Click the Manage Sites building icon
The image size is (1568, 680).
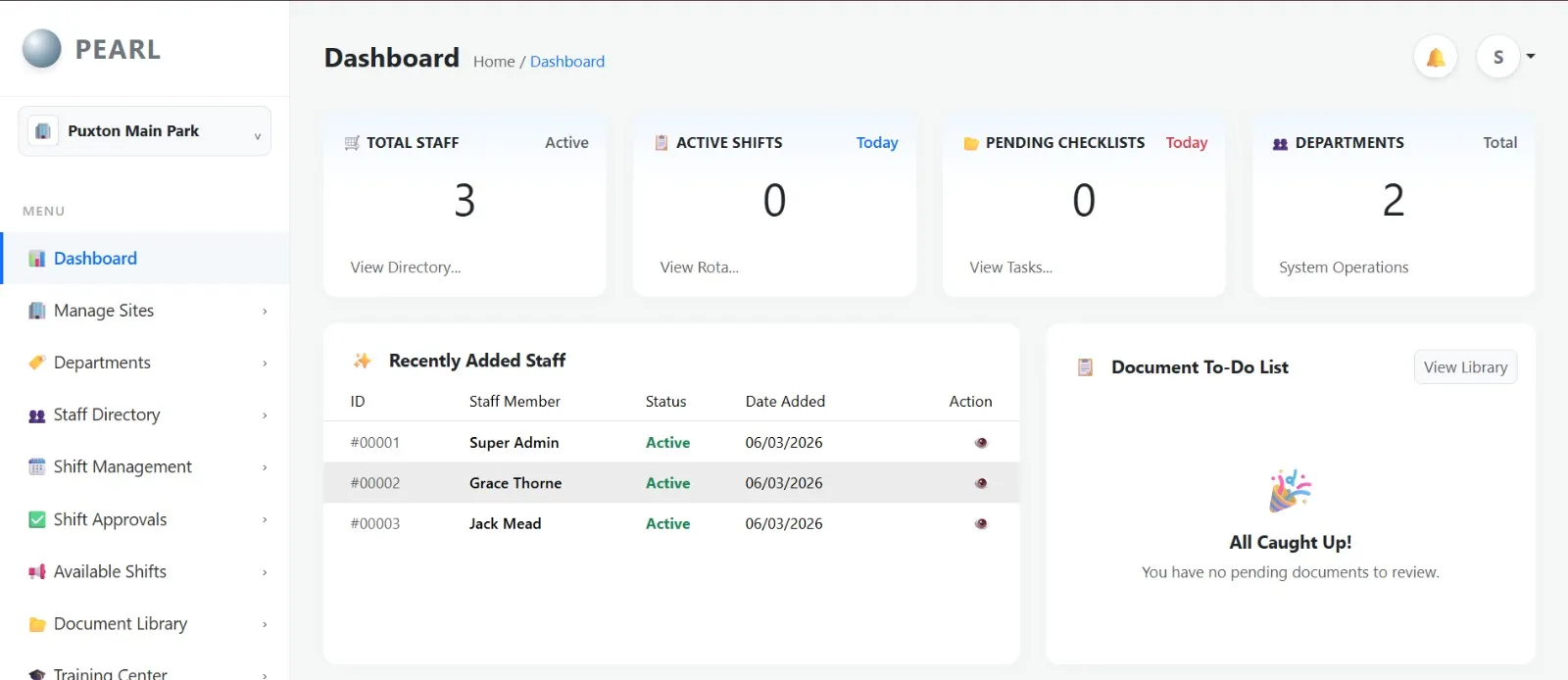37,311
